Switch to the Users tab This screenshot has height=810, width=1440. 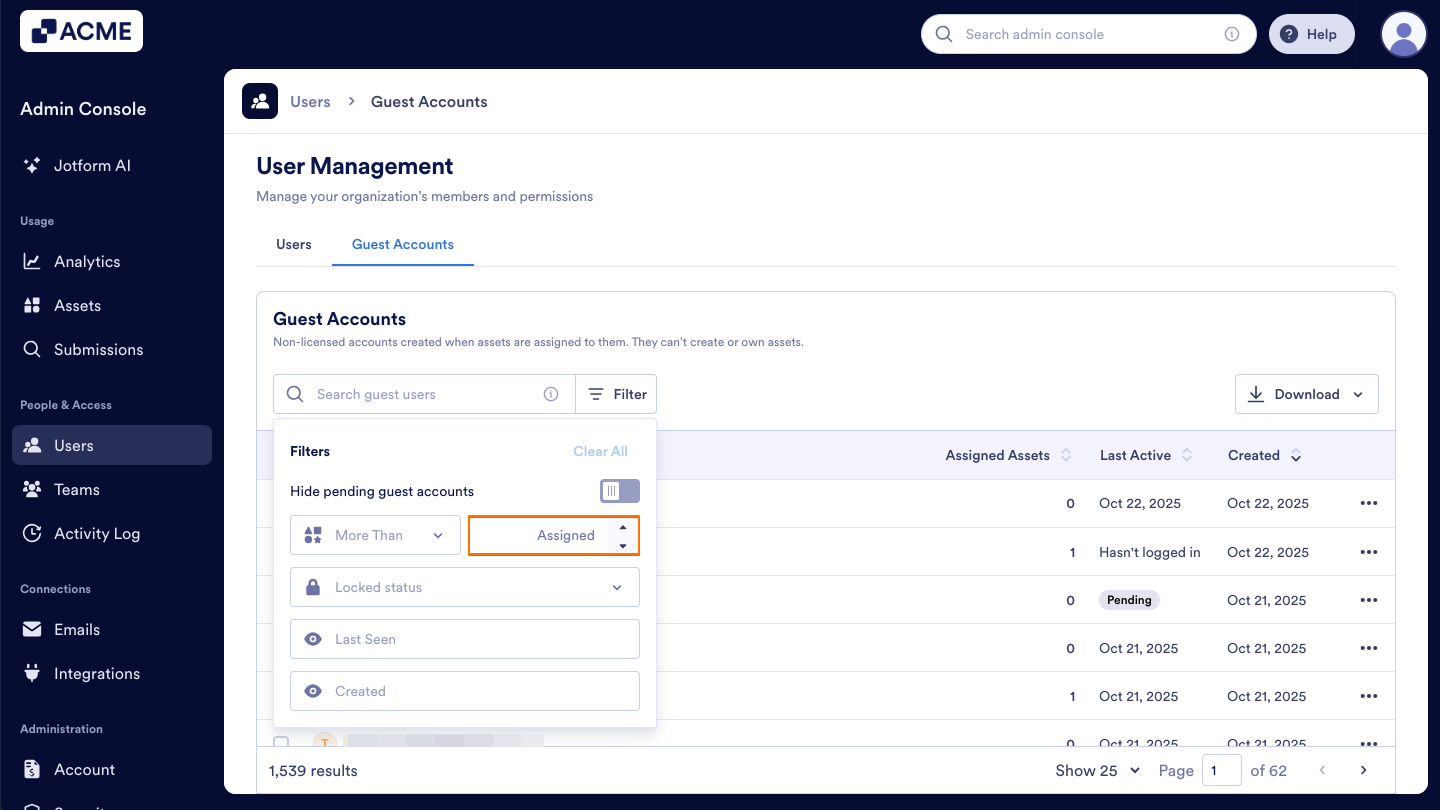[x=293, y=244]
